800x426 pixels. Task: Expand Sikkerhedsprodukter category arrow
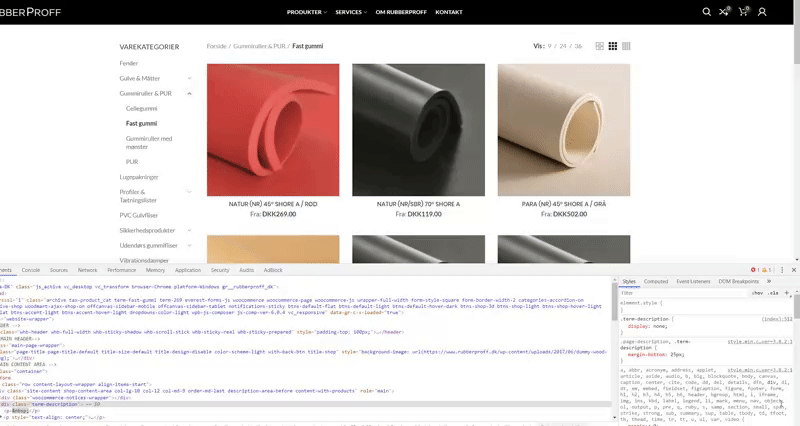pyautogui.click(x=189, y=230)
